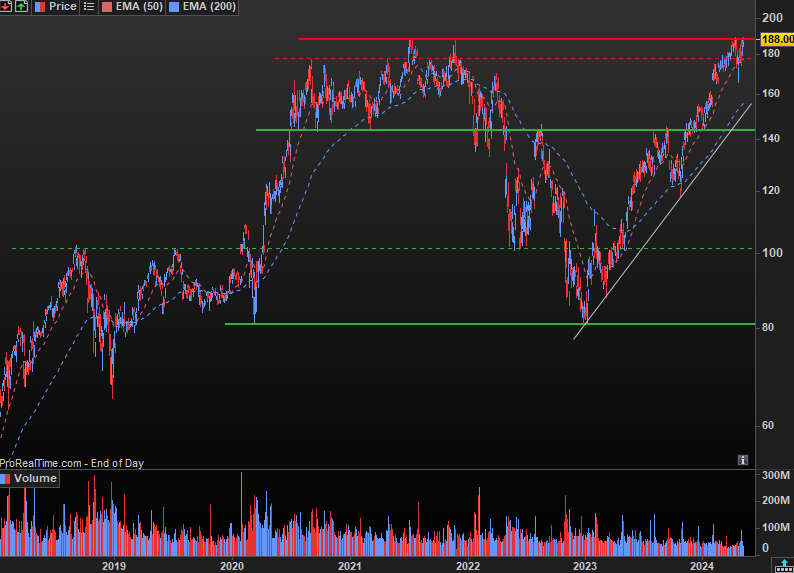Click the blue up-arrow timeline icon
This screenshot has width=794, height=573.
(x=783, y=566)
